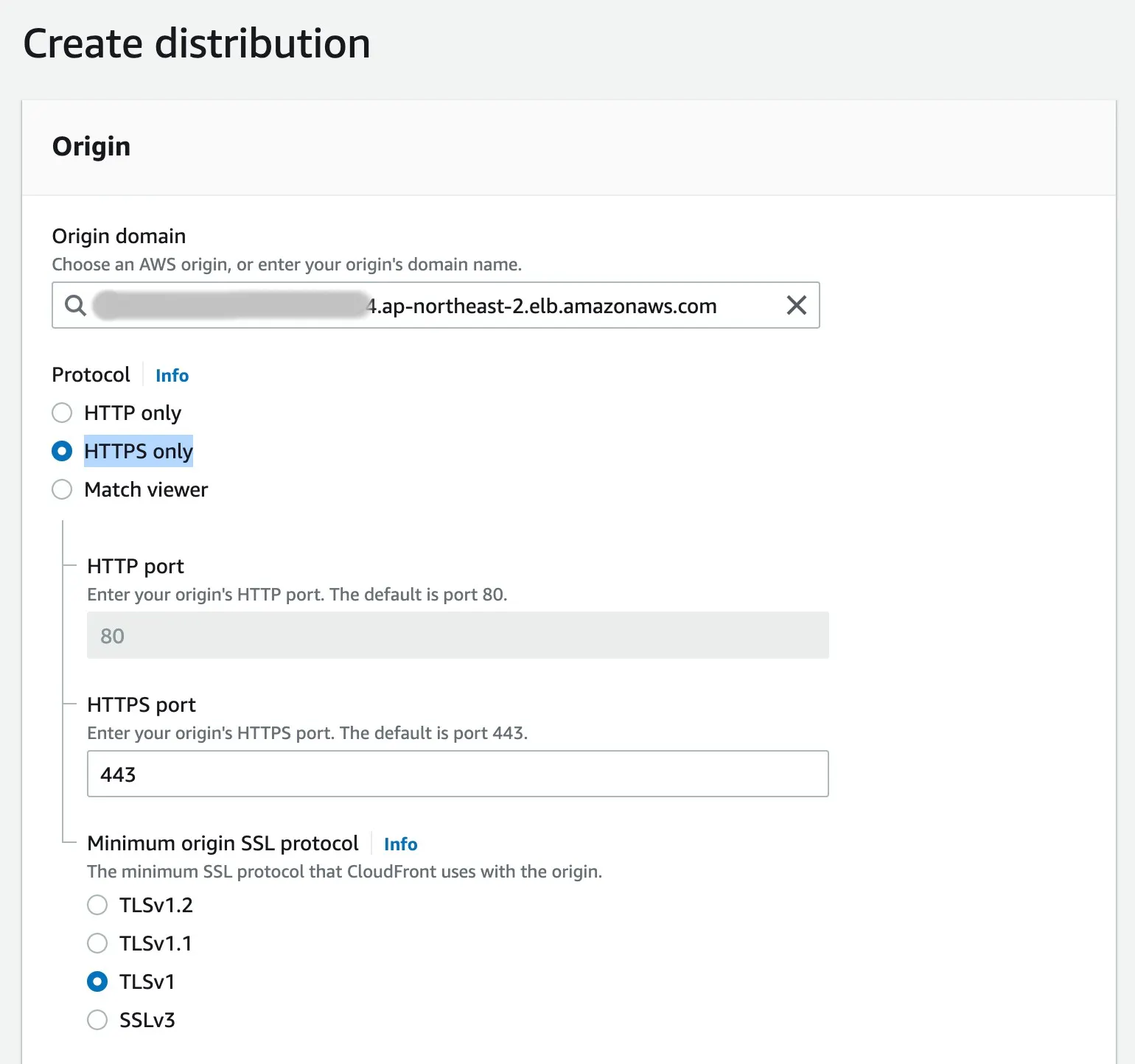
Task: Click the HTTPS only label text
Action: point(139,451)
